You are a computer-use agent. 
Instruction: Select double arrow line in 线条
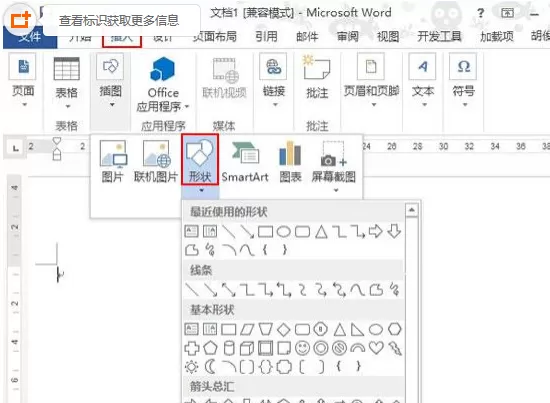(x=229, y=290)
